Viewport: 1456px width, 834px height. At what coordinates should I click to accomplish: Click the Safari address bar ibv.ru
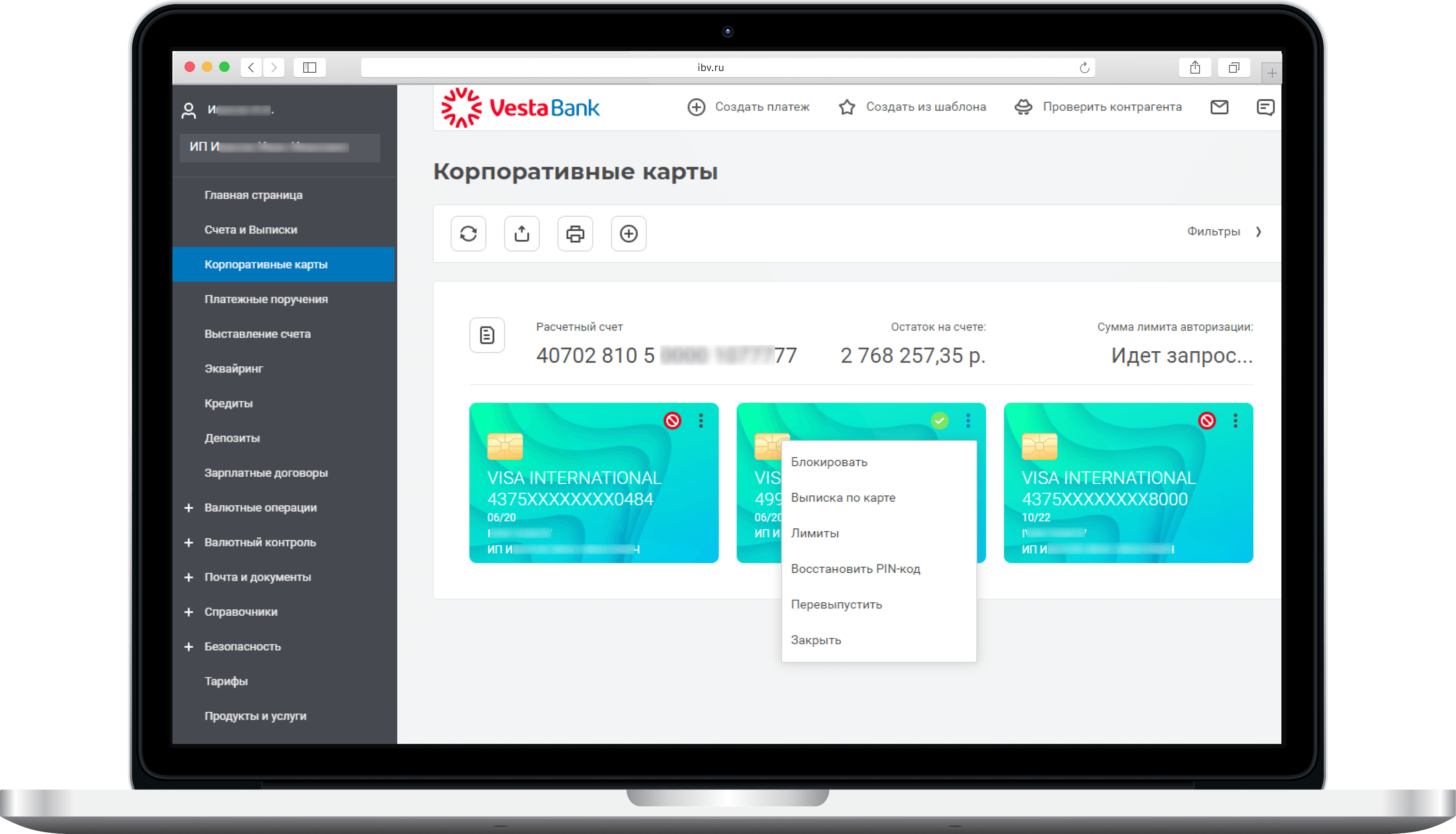[728, 68]
